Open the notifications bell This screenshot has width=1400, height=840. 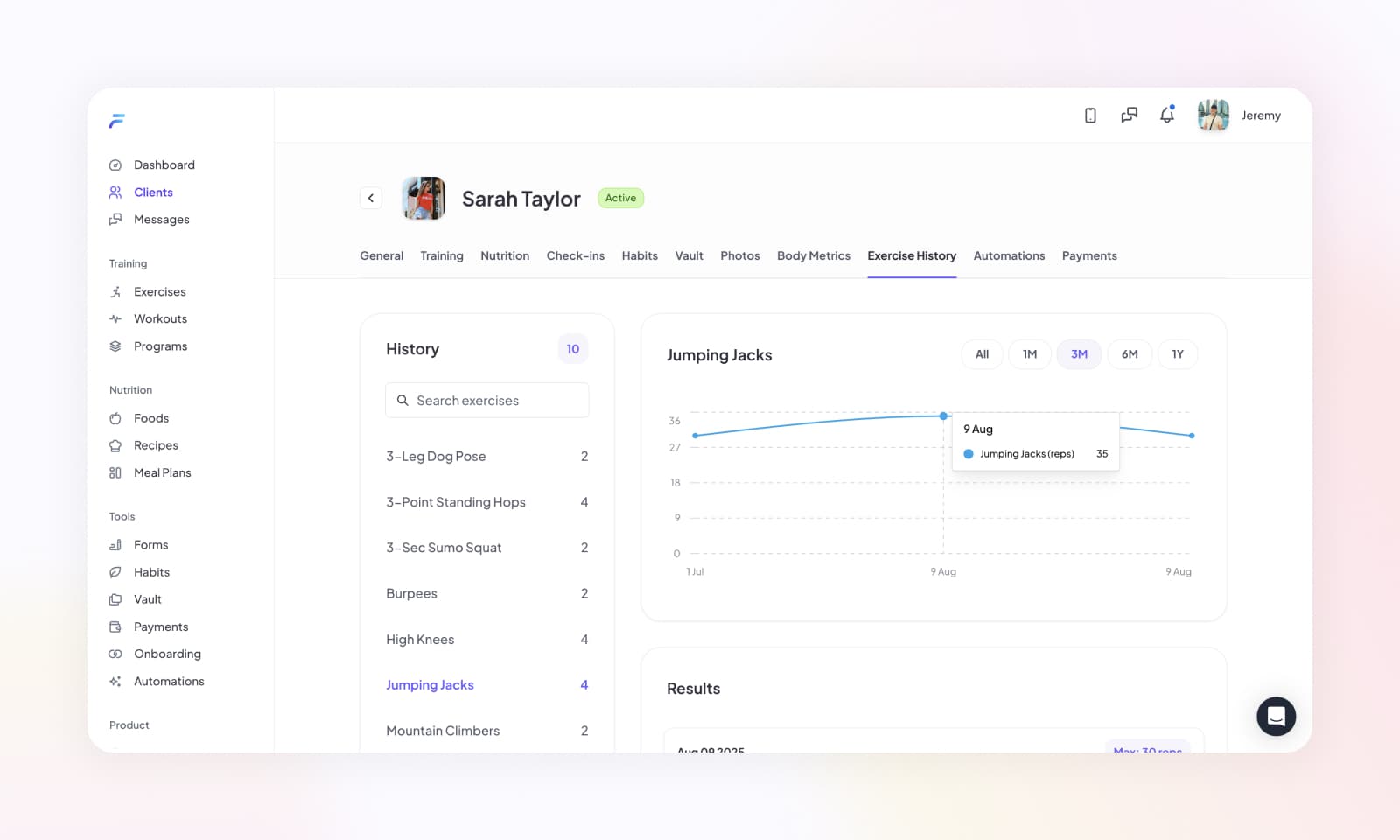pos(1167,115)
